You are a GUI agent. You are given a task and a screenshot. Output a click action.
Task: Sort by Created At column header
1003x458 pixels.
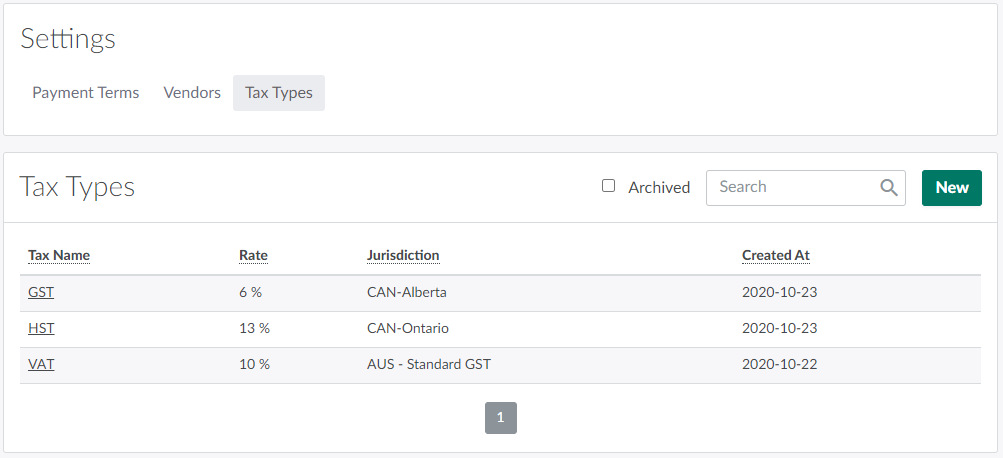coord(775,255)
